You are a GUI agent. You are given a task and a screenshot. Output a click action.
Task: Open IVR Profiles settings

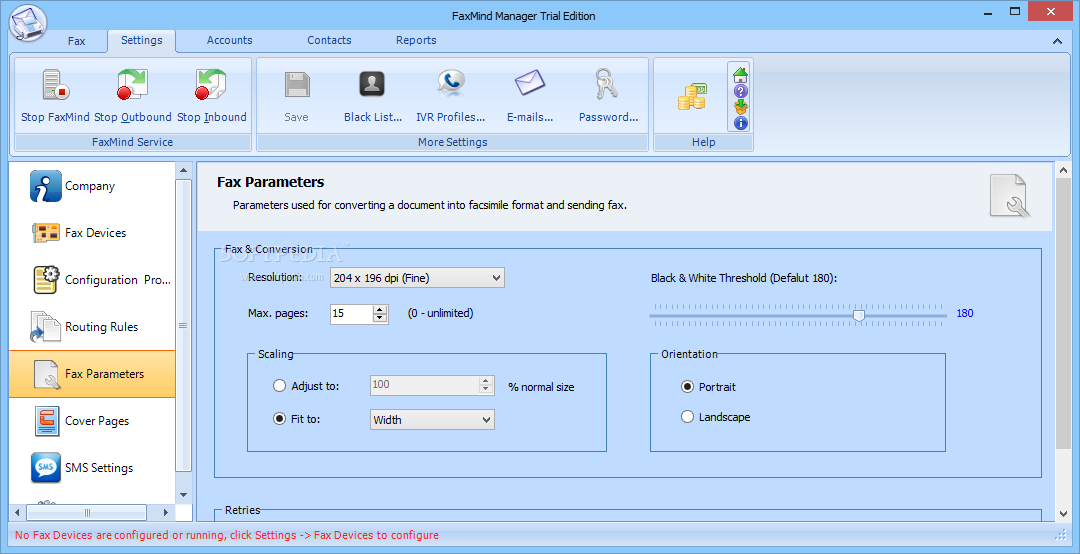coord(450,85)
